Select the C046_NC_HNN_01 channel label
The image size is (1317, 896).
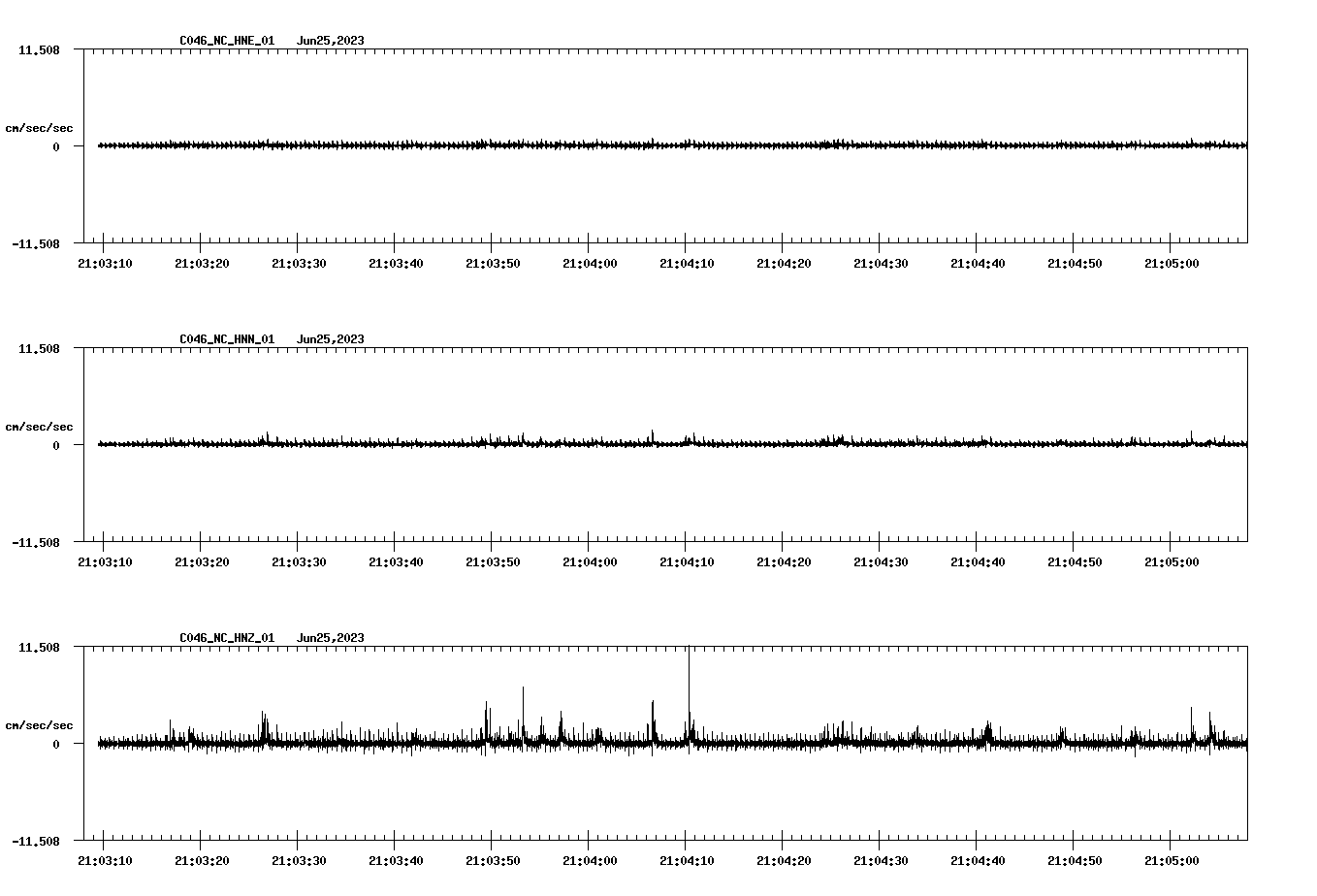[x=225, y=339]
